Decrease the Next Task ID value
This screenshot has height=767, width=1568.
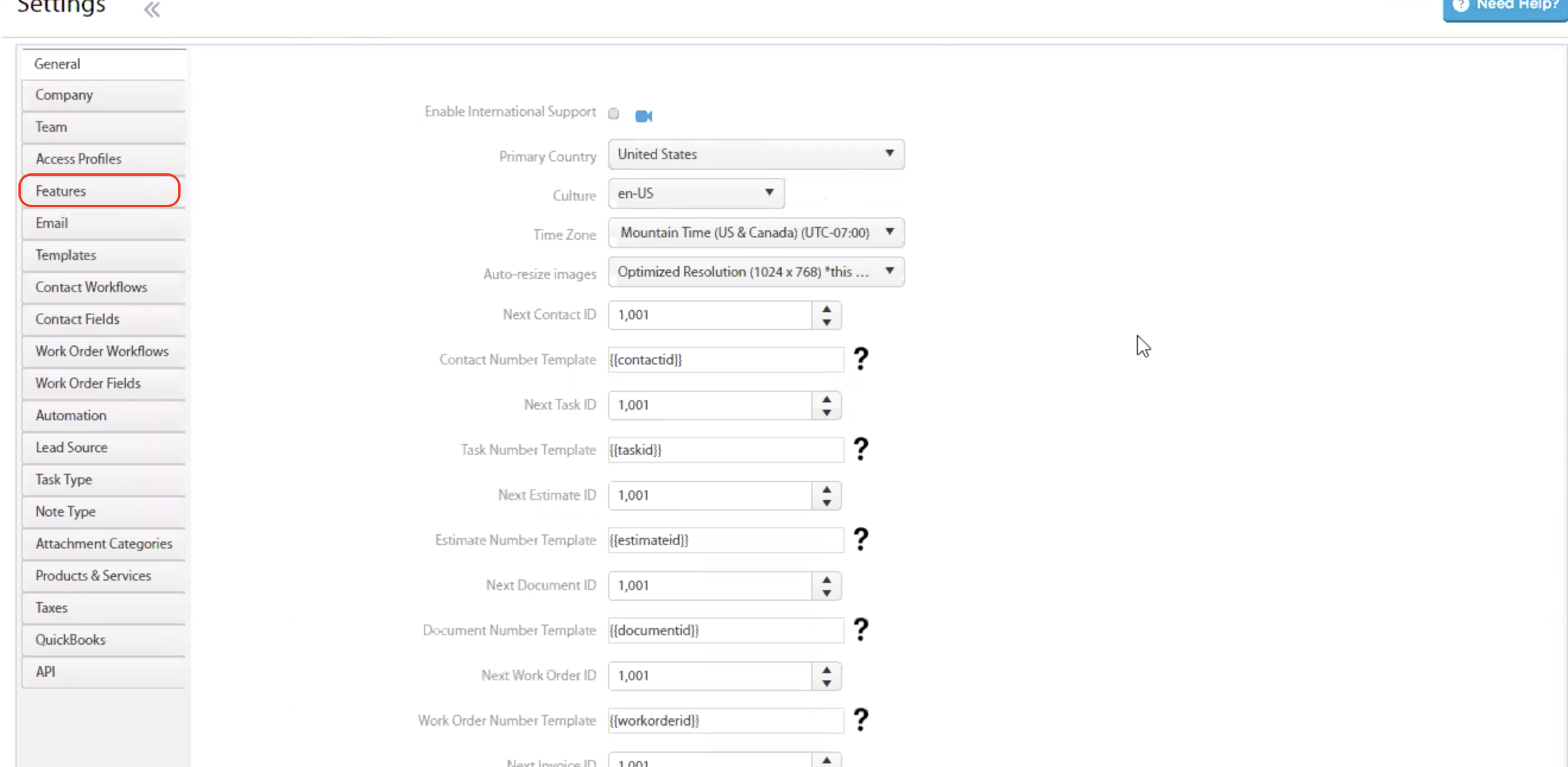click(826, 412)
